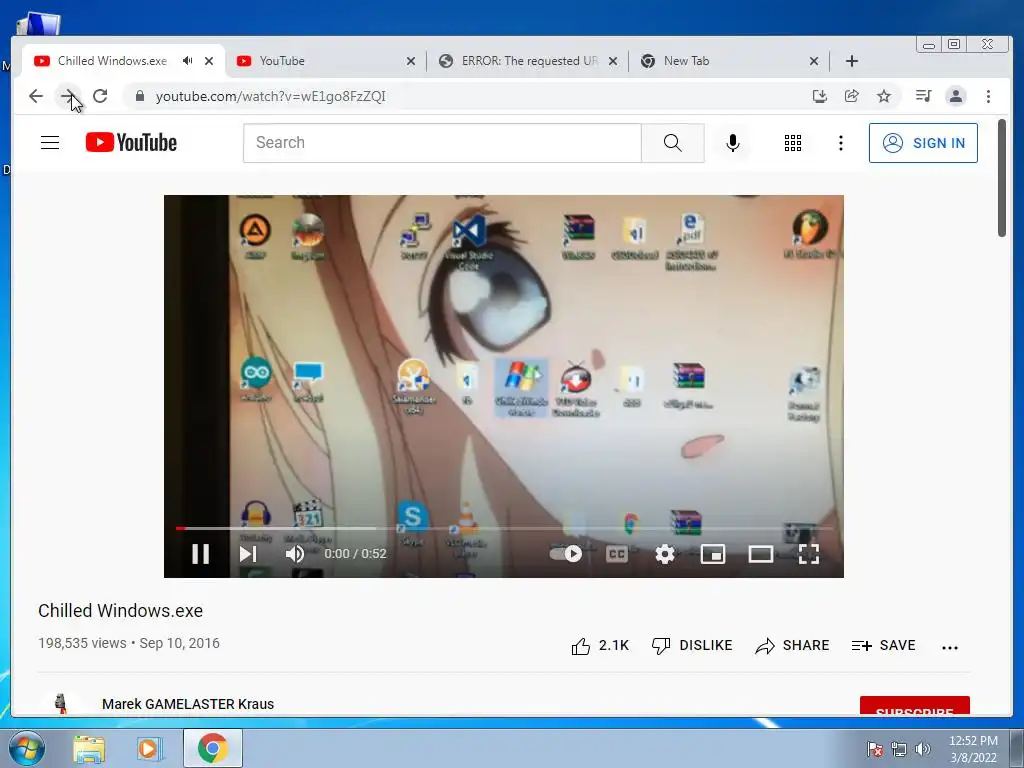Click the address bar URL
This screenshot has width=1024, height=768.
point(270,96)
